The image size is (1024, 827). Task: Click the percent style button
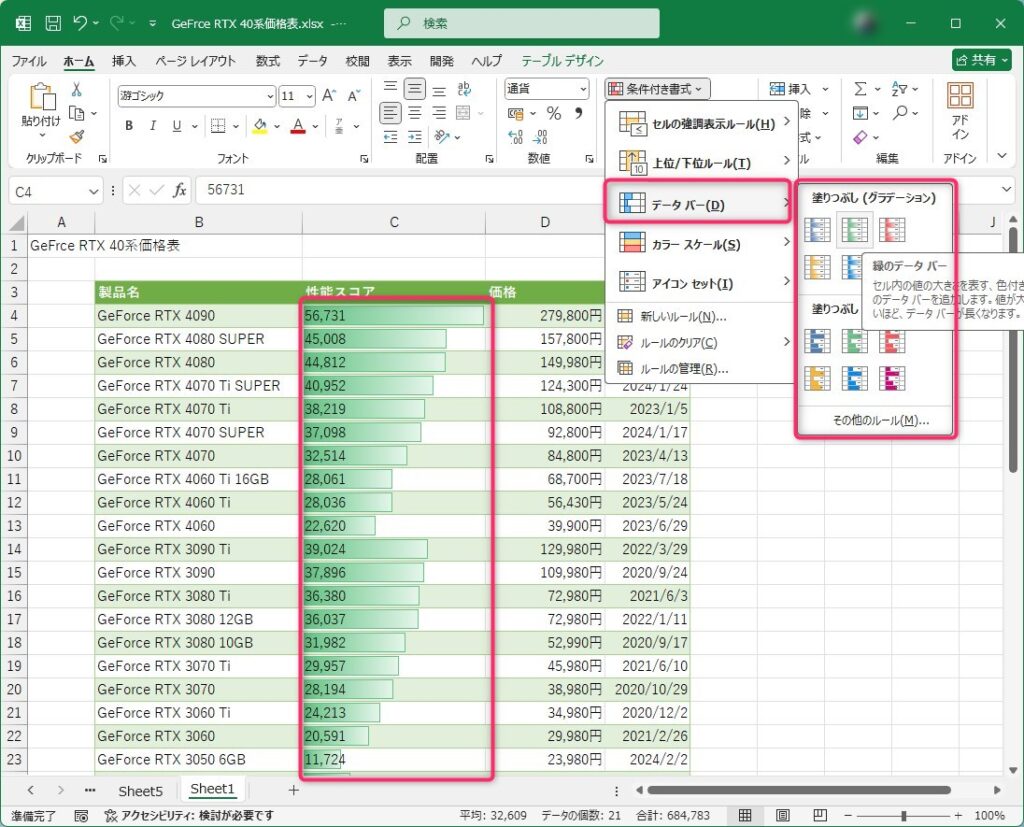pyautogui.click(x=553, y=114)
